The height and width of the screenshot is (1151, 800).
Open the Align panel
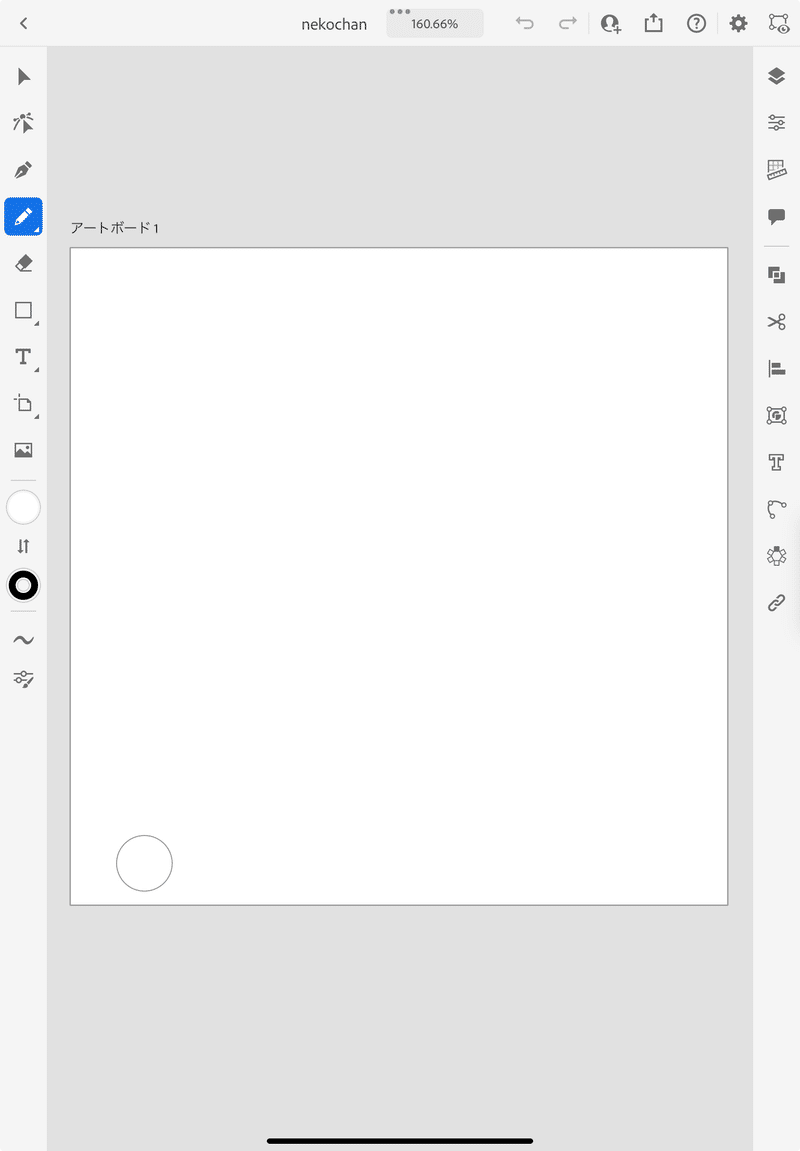click(x=777, y=368)
